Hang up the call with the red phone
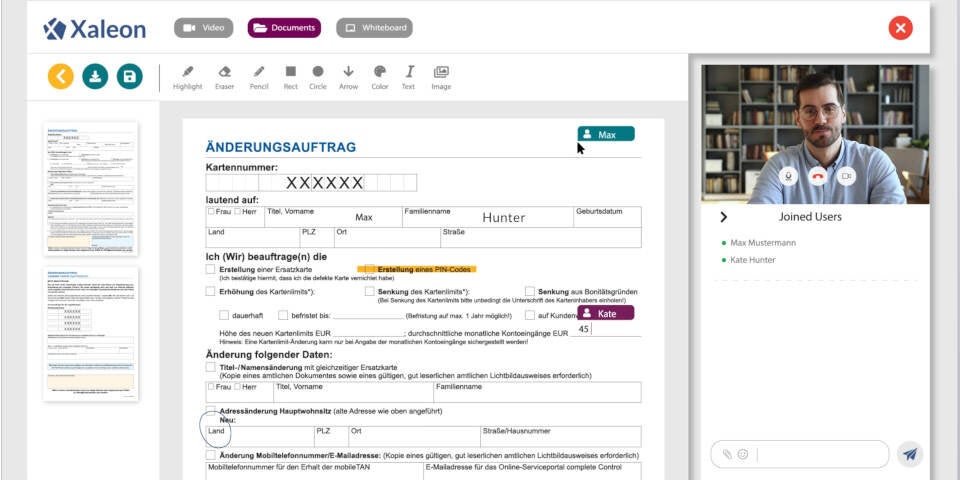 point(817,176)
